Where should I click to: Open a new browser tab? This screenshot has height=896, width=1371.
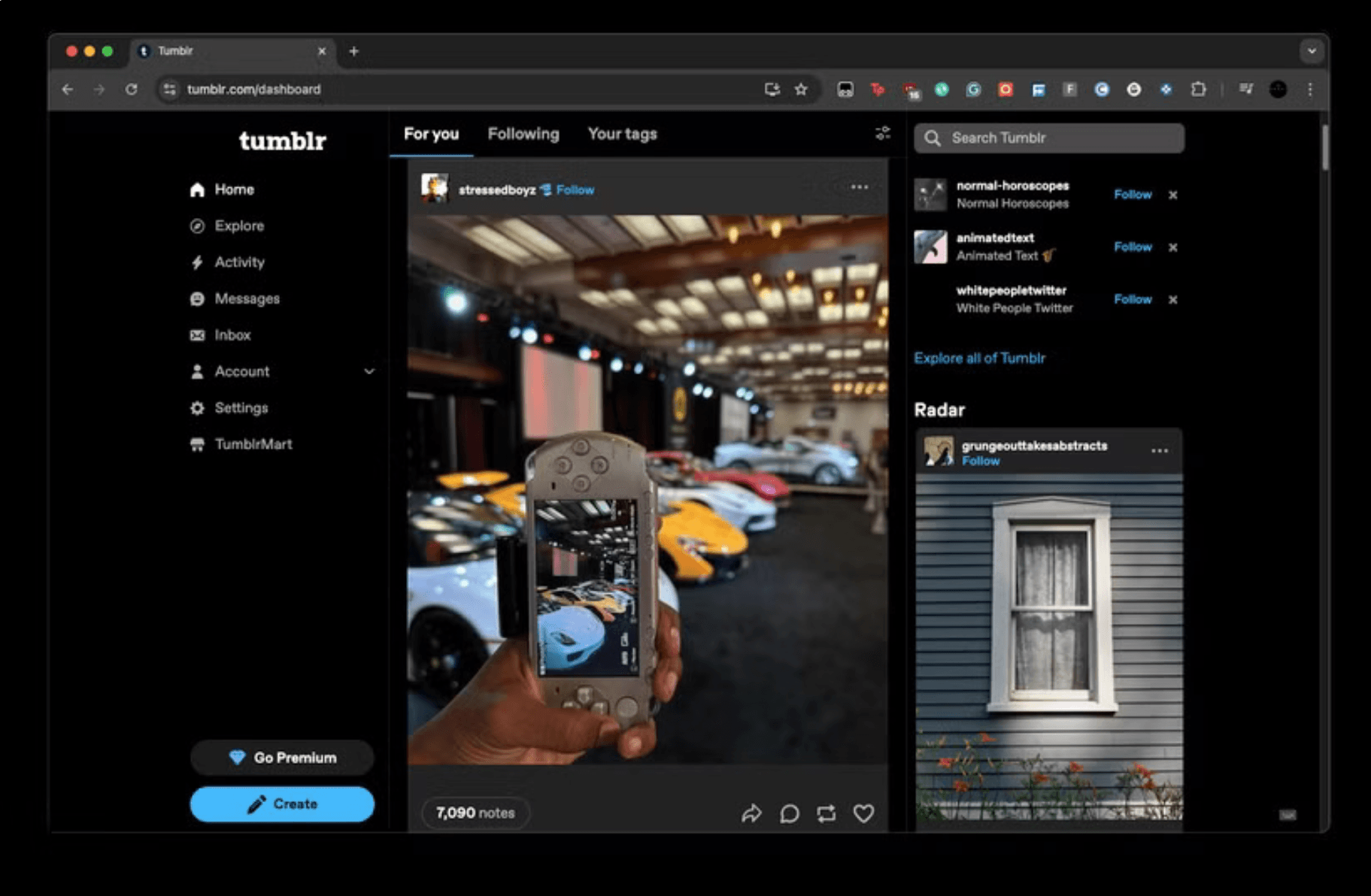click(353, 51)
